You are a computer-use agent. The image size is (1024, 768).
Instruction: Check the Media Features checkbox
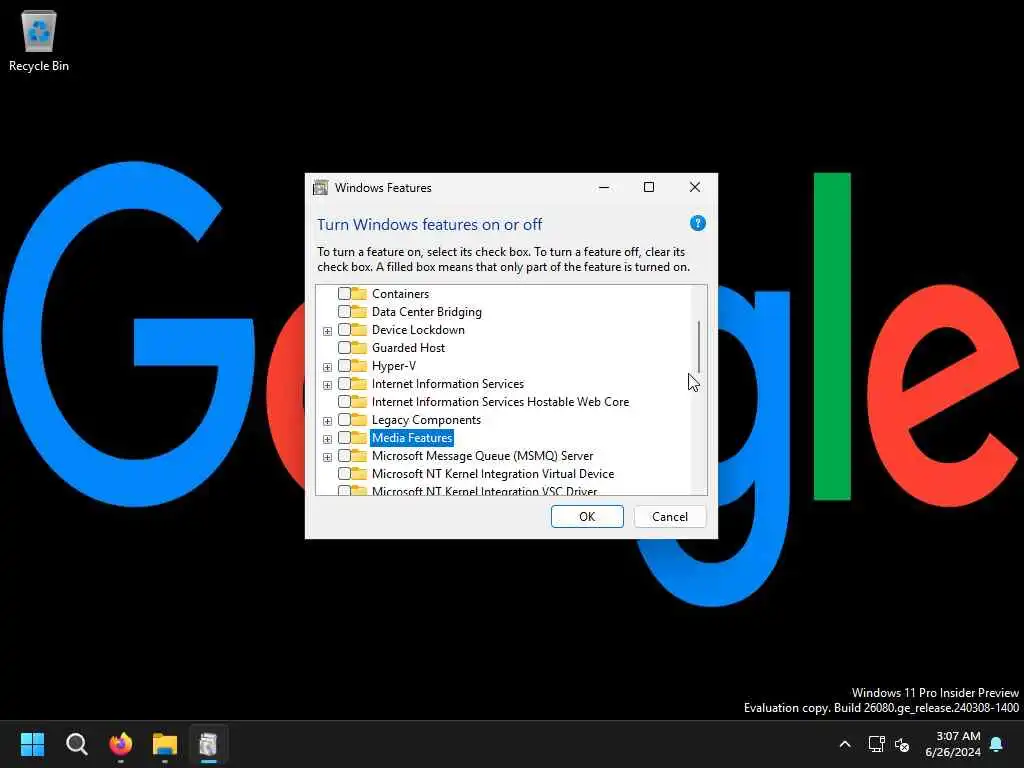[x=344, y=438]
